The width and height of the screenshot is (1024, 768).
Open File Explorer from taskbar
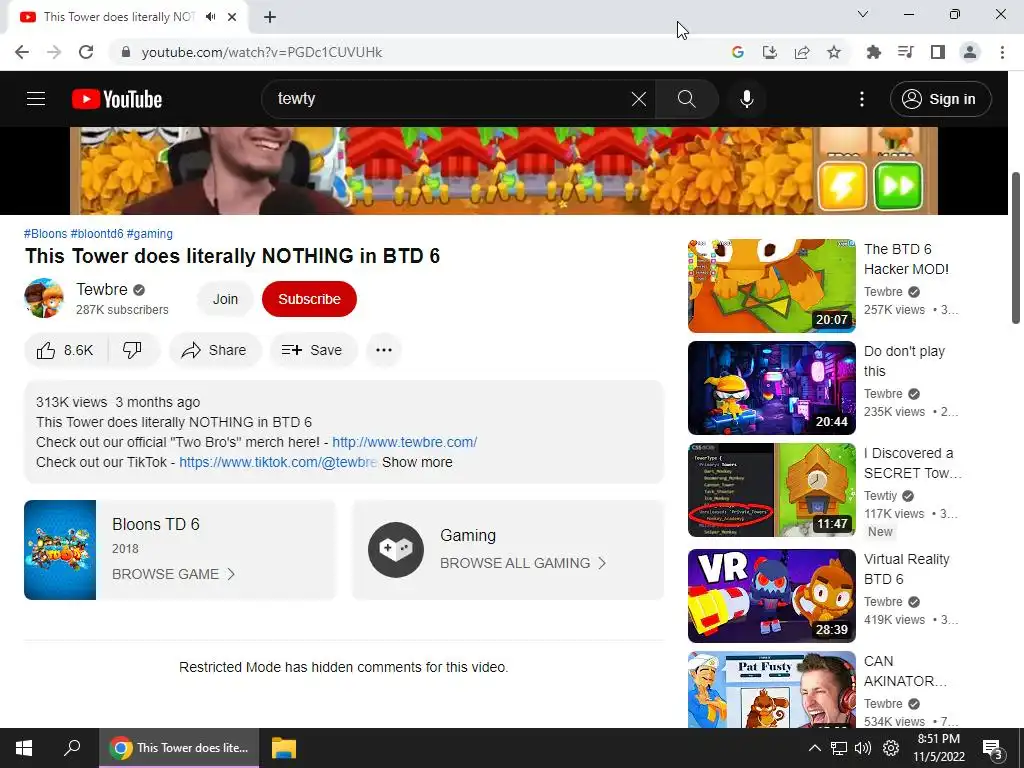tap(283, 748)
